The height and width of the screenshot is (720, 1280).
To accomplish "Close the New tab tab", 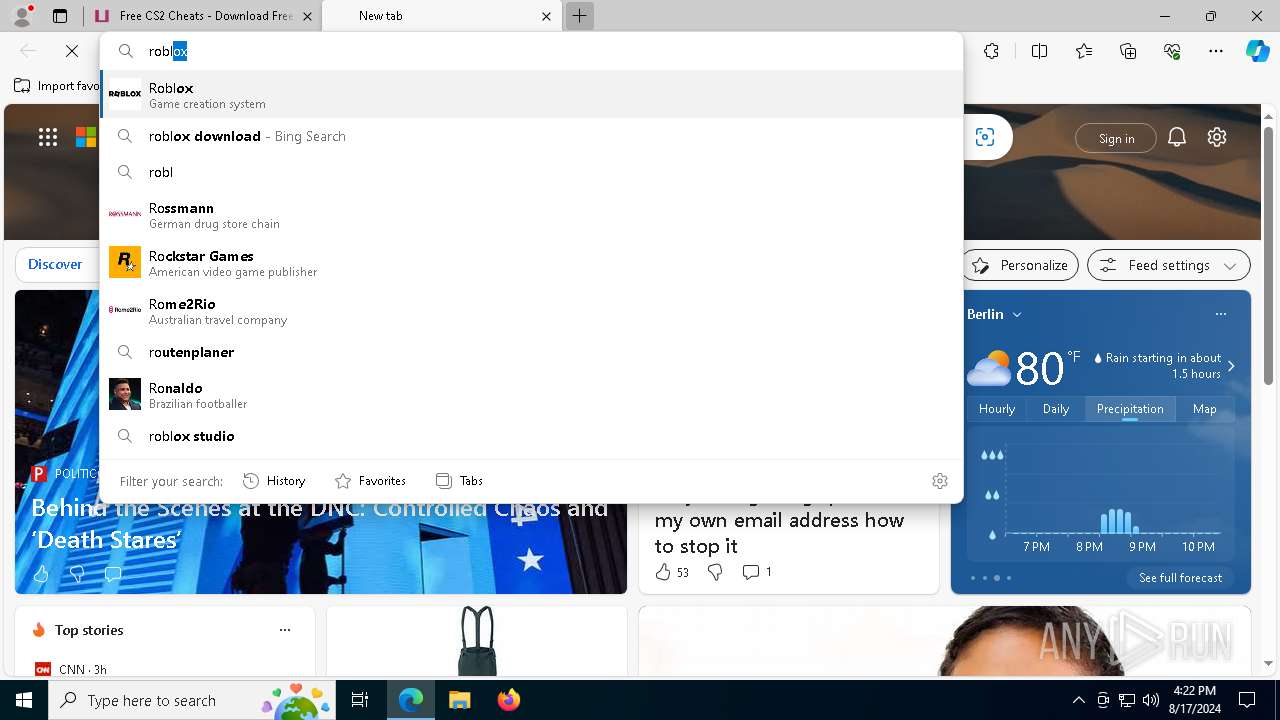I will pyautogui.click(x=546, y=16).
